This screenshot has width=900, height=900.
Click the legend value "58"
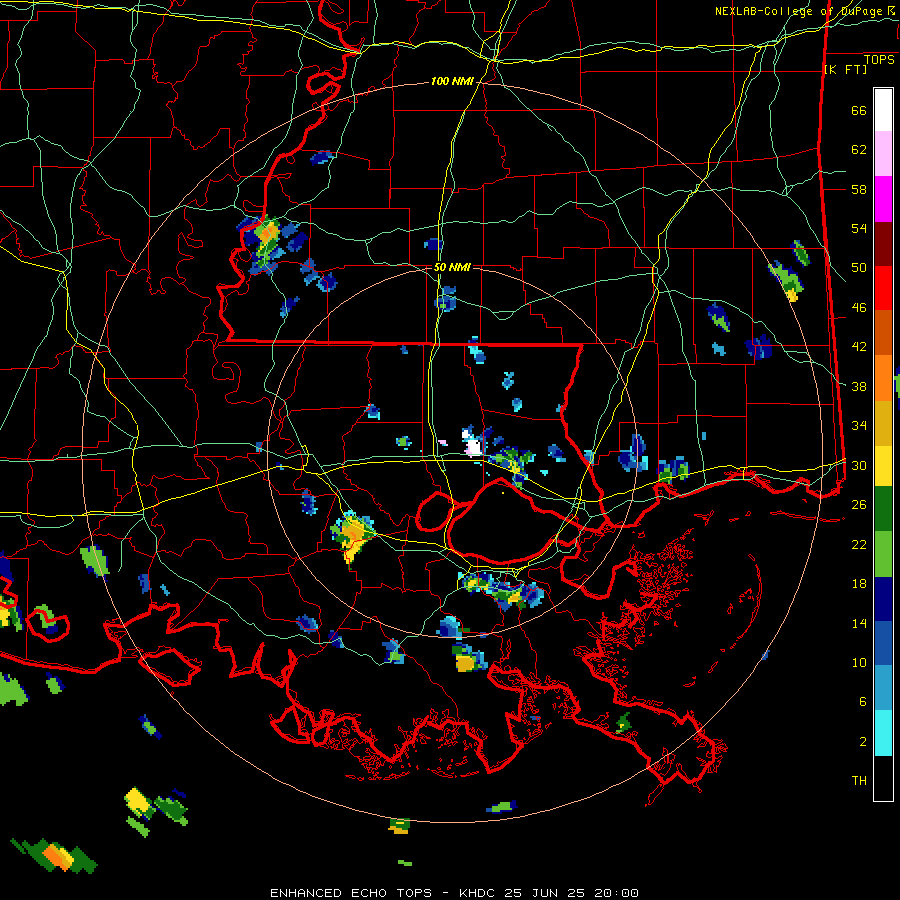(859, 189)
